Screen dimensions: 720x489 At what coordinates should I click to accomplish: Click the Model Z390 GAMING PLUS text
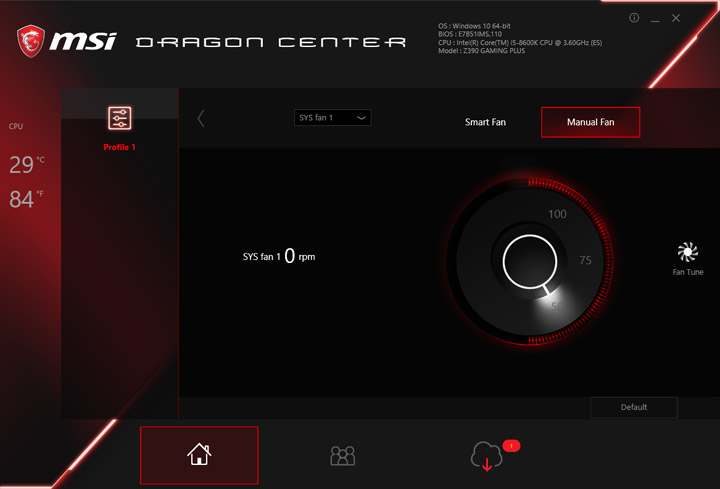(x=481, y=51)
